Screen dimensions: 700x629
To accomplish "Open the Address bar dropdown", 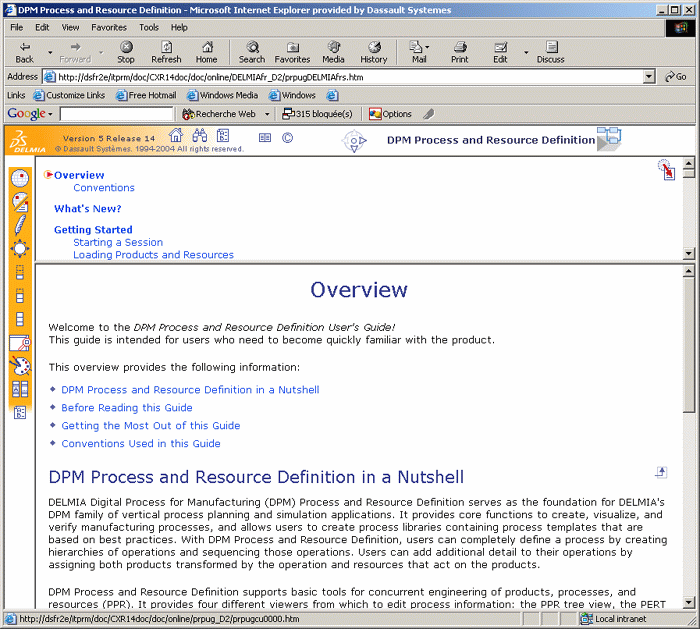I will [650, 77].
